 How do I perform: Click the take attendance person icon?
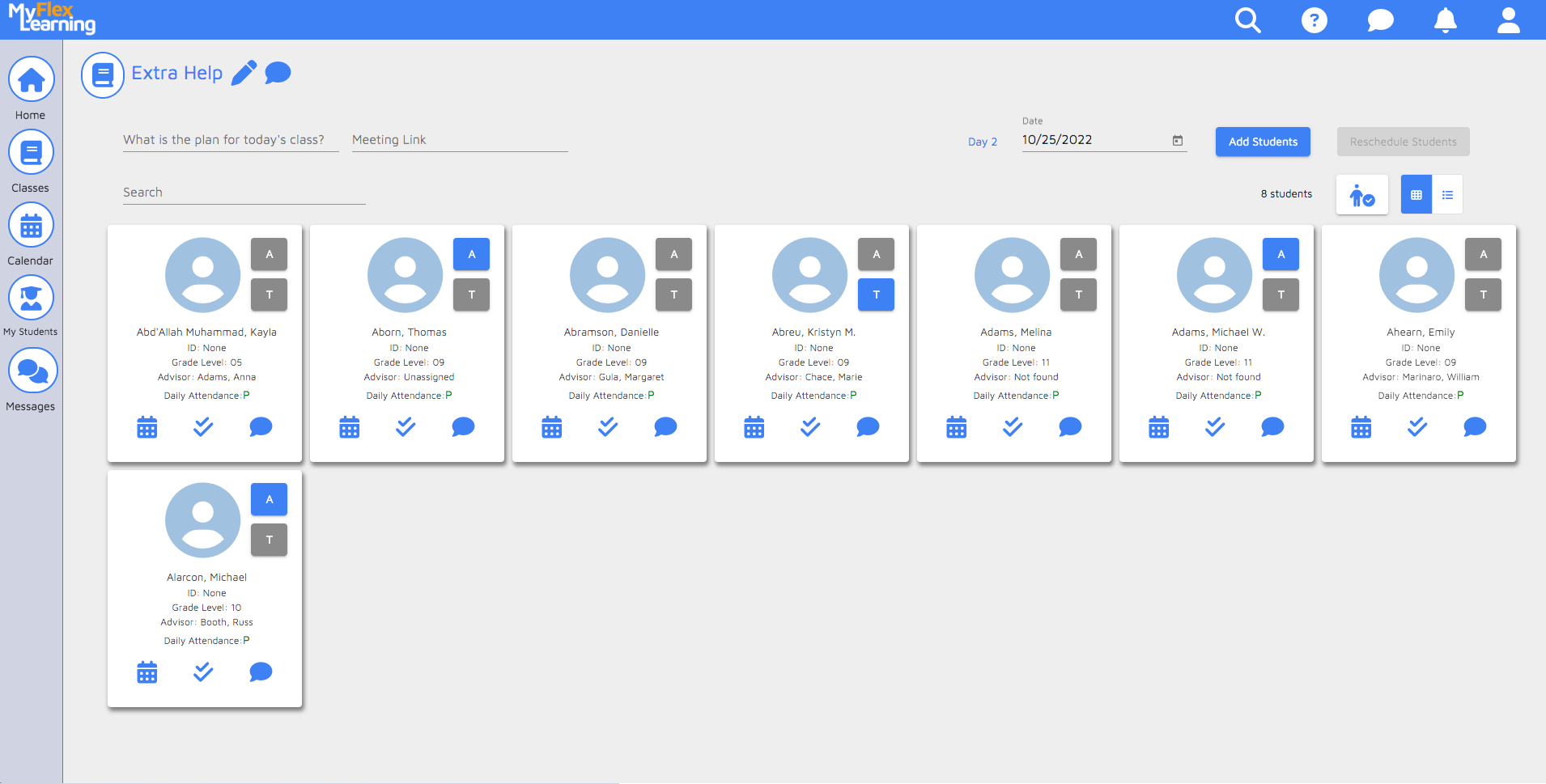pos(1361,195)
